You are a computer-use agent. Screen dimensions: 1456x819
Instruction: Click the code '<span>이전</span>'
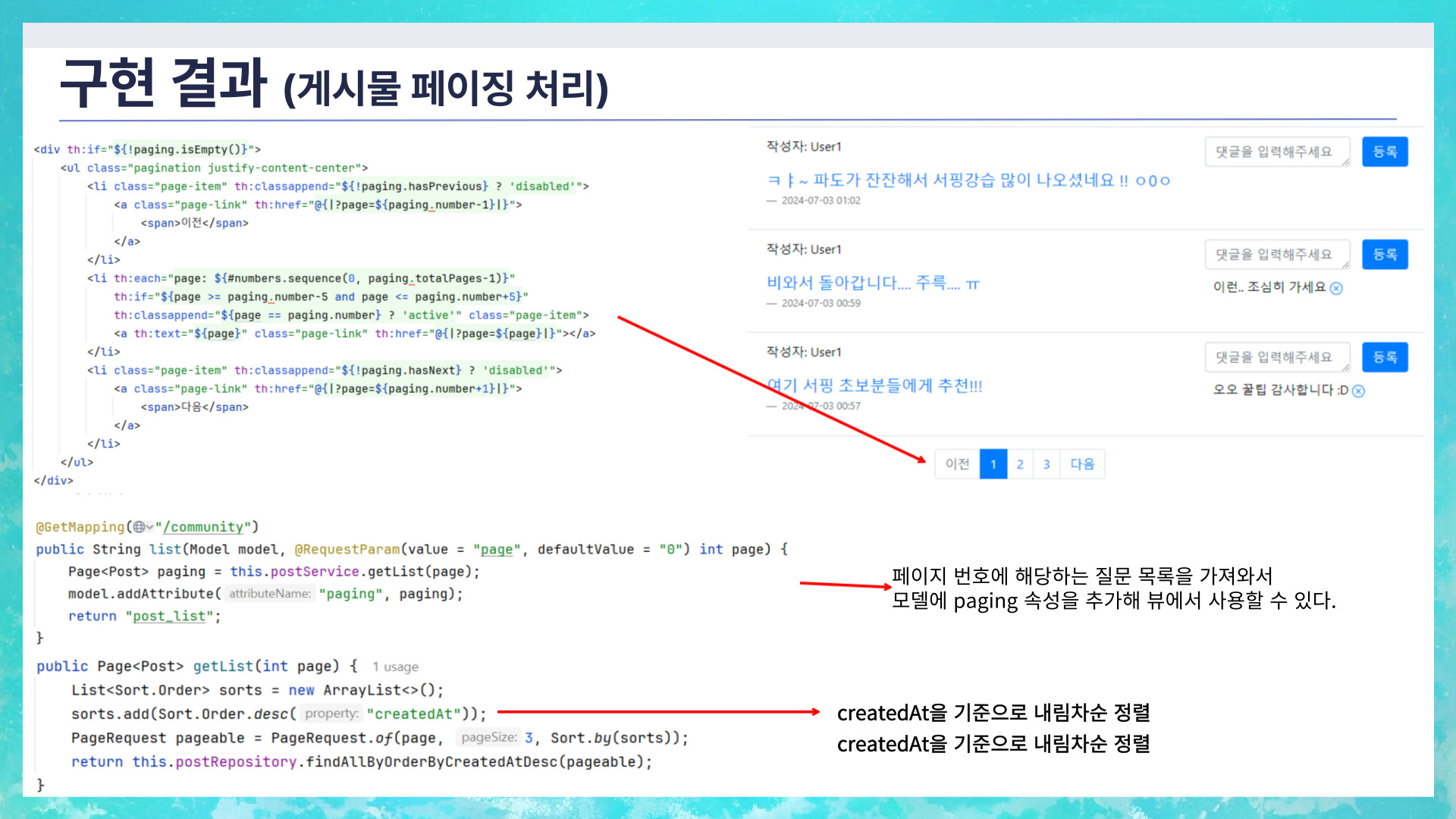tap(195, 223)
